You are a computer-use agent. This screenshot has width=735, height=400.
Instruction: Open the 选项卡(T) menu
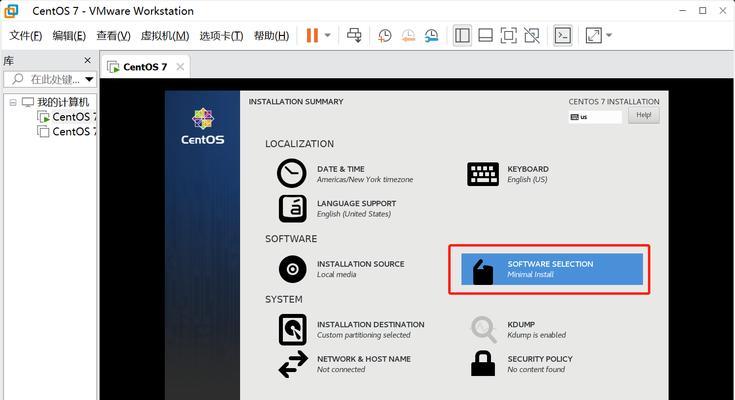click(x=221, y=36)
